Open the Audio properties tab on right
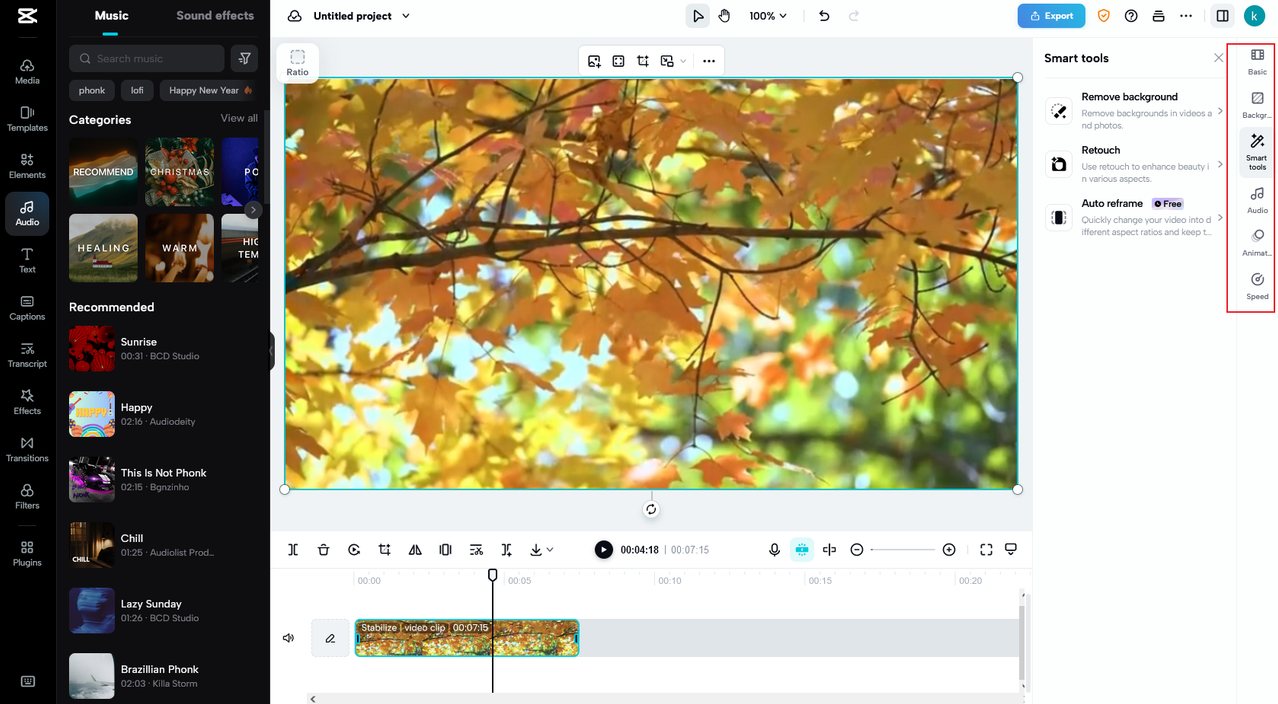The image size is (1278, 704). point(1257,200)
